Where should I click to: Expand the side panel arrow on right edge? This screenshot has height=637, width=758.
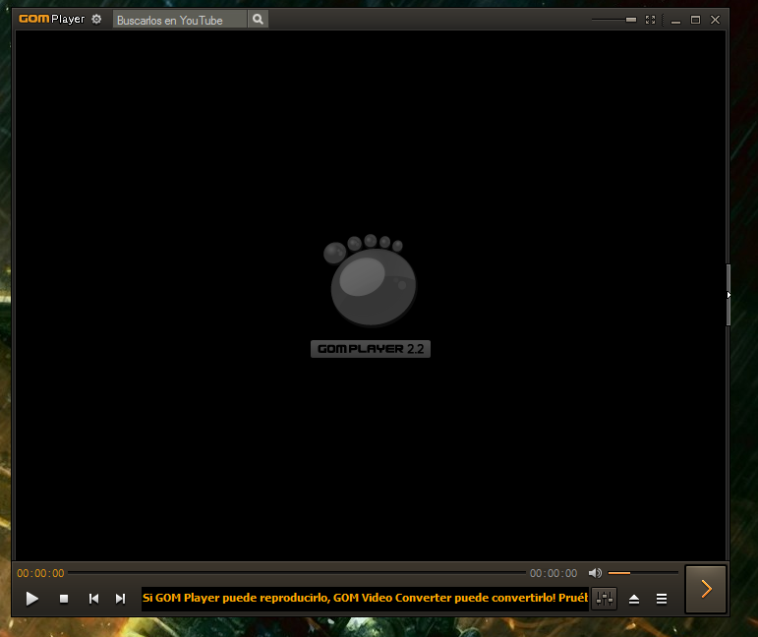coord(728,295)
